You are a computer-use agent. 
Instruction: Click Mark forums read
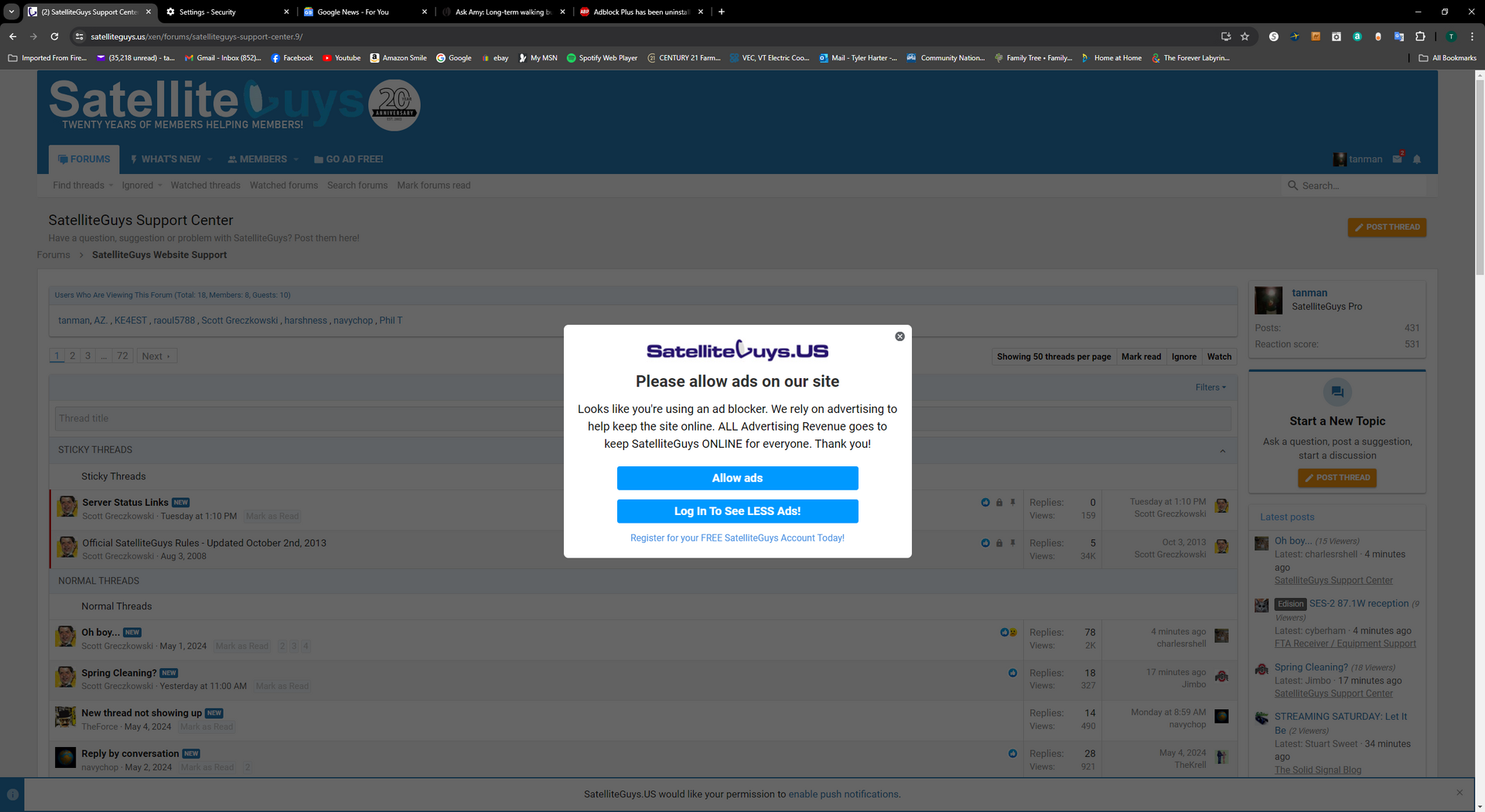pyautogui.click(x=433, y=186)
